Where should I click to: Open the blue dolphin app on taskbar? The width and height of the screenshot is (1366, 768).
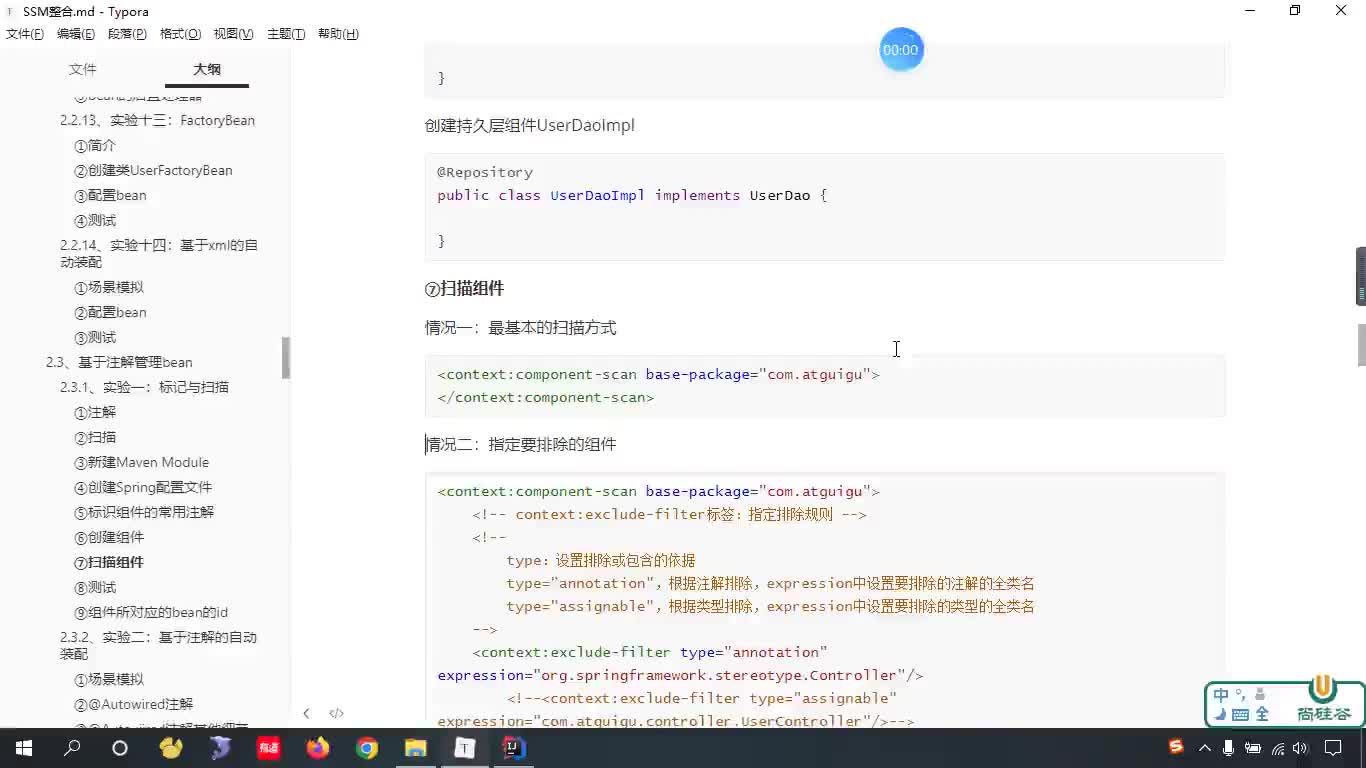(x=220, y=748)
